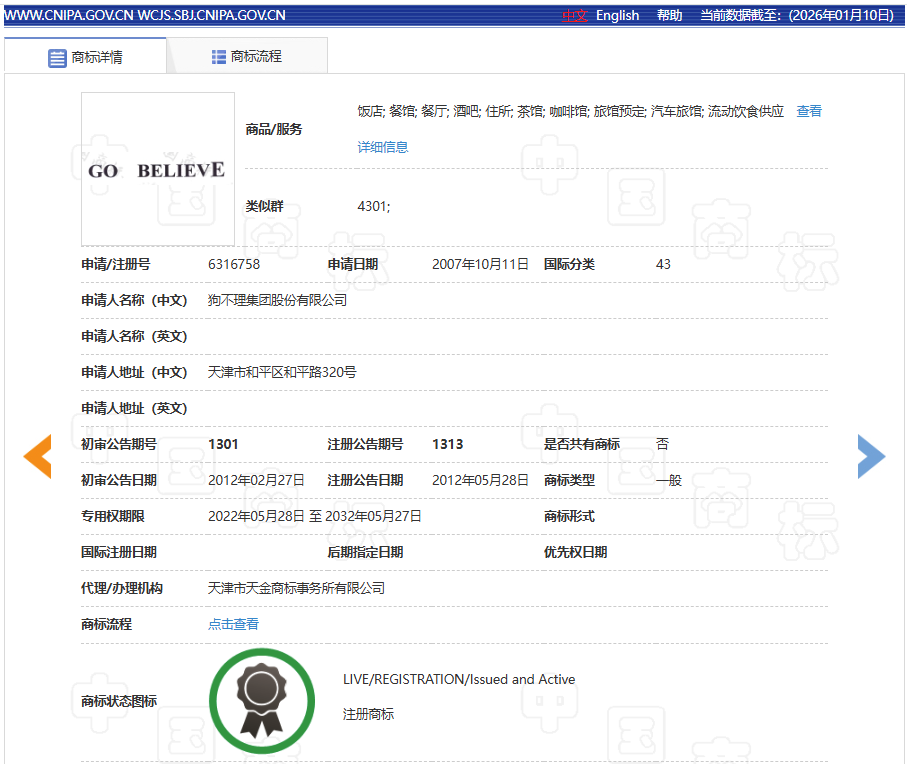This screenshot has width=907, height=764.
Task: Click the LIVE/REGISTRATION status text
Action: pos(458,679)
